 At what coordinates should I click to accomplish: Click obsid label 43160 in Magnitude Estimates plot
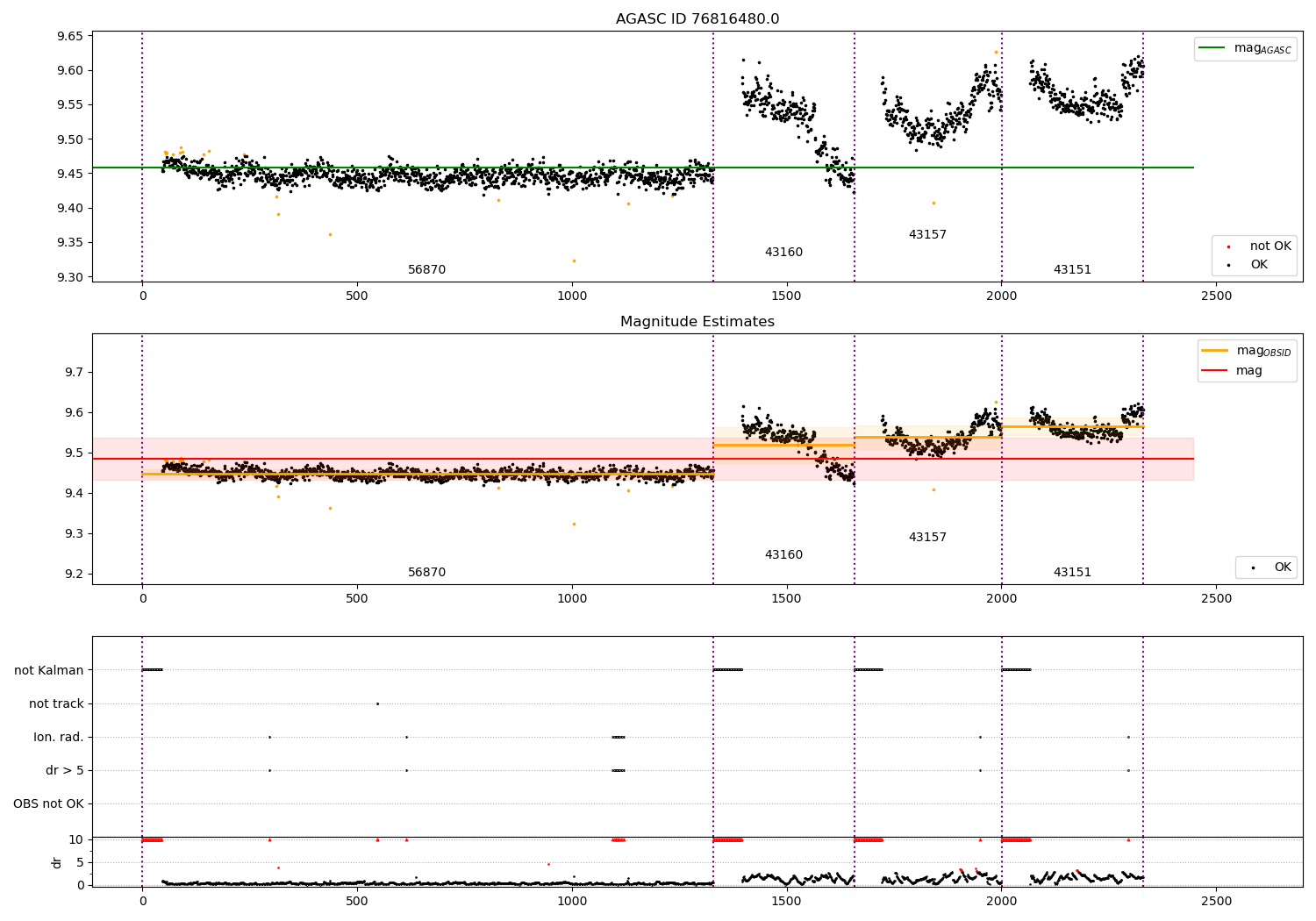point(783,555)
